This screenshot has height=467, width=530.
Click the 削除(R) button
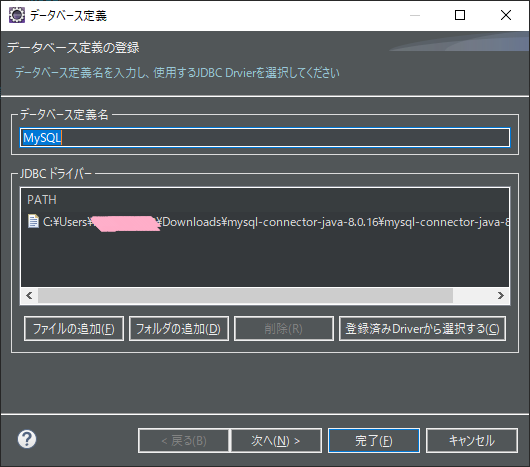point(284,328)
